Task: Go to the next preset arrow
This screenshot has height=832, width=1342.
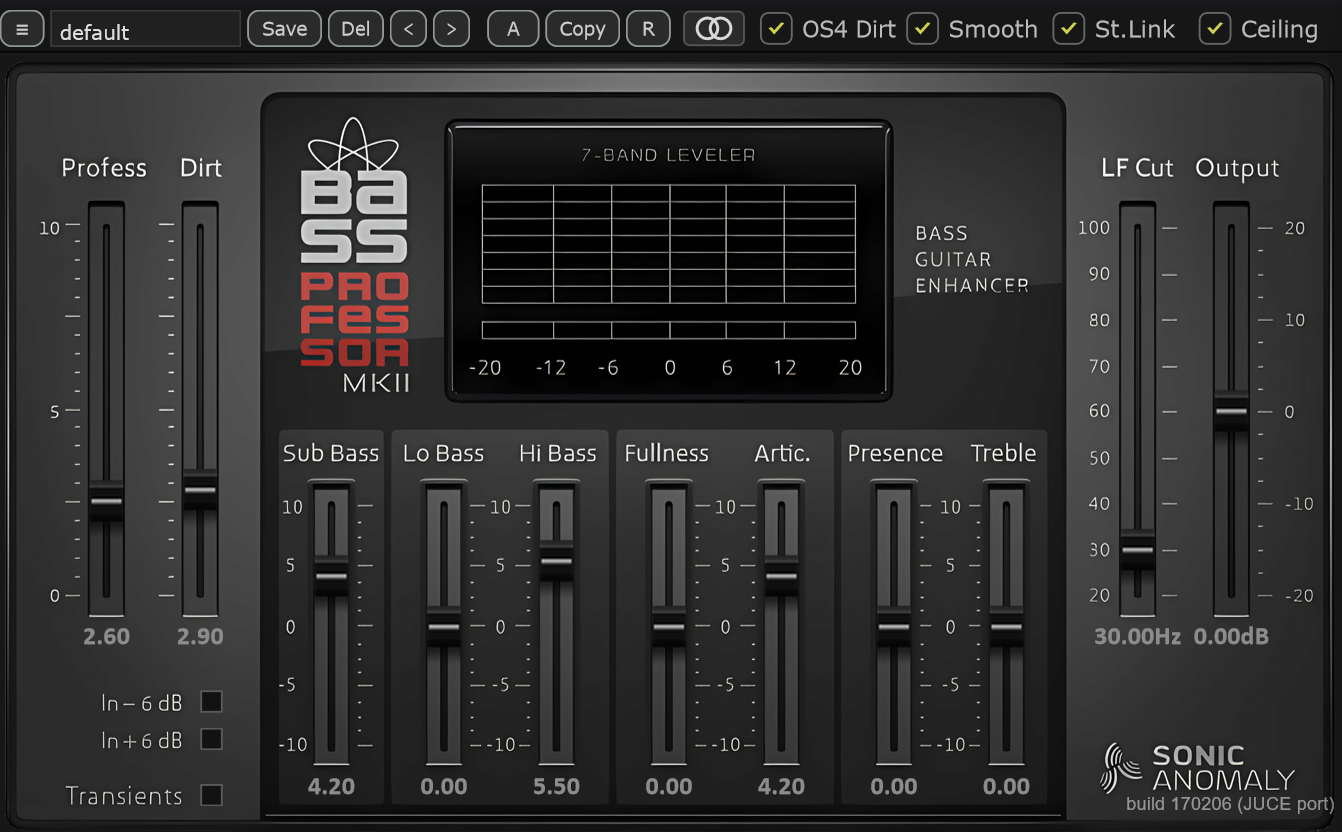Action: pyautogui.click(x=452, y=29)
